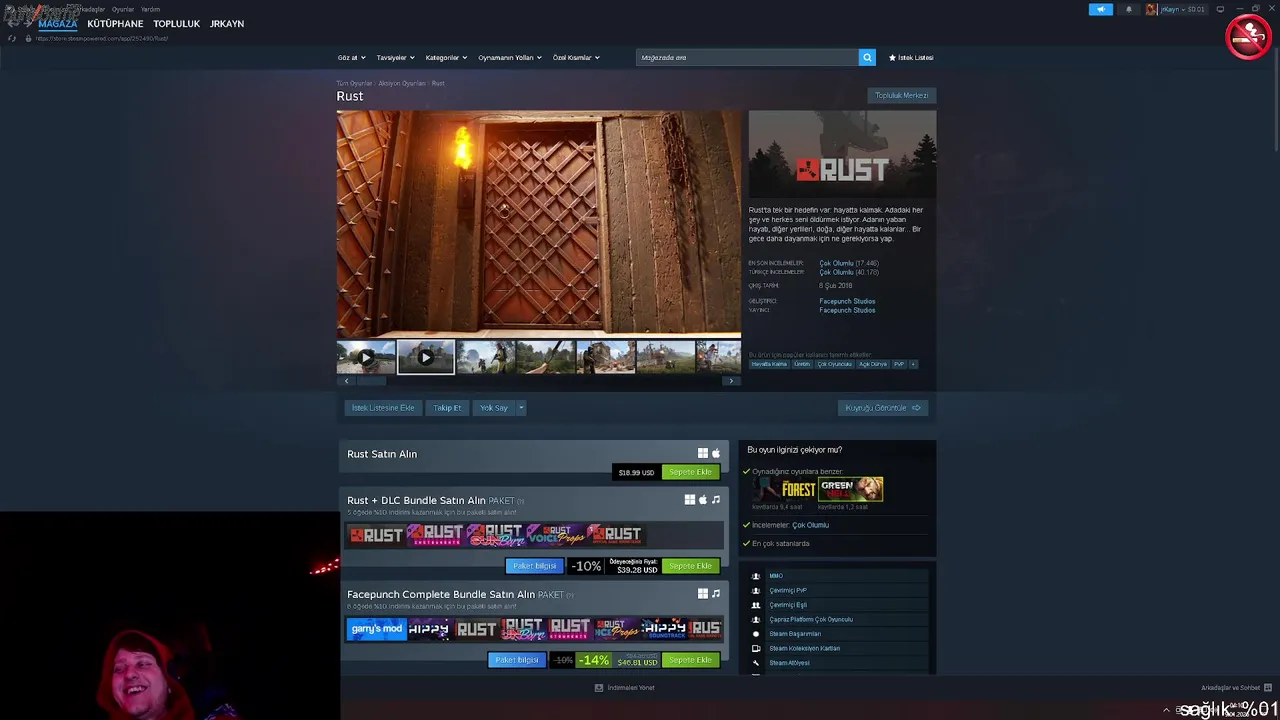Reload the store page

(12, 38)
